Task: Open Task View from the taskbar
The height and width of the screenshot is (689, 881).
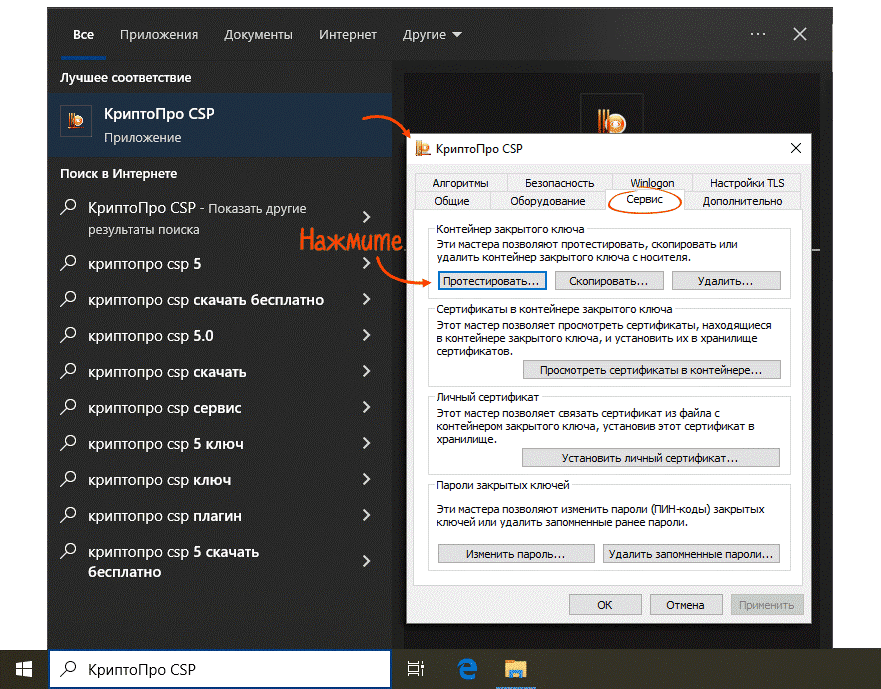Action: click(x=416, y=669)
